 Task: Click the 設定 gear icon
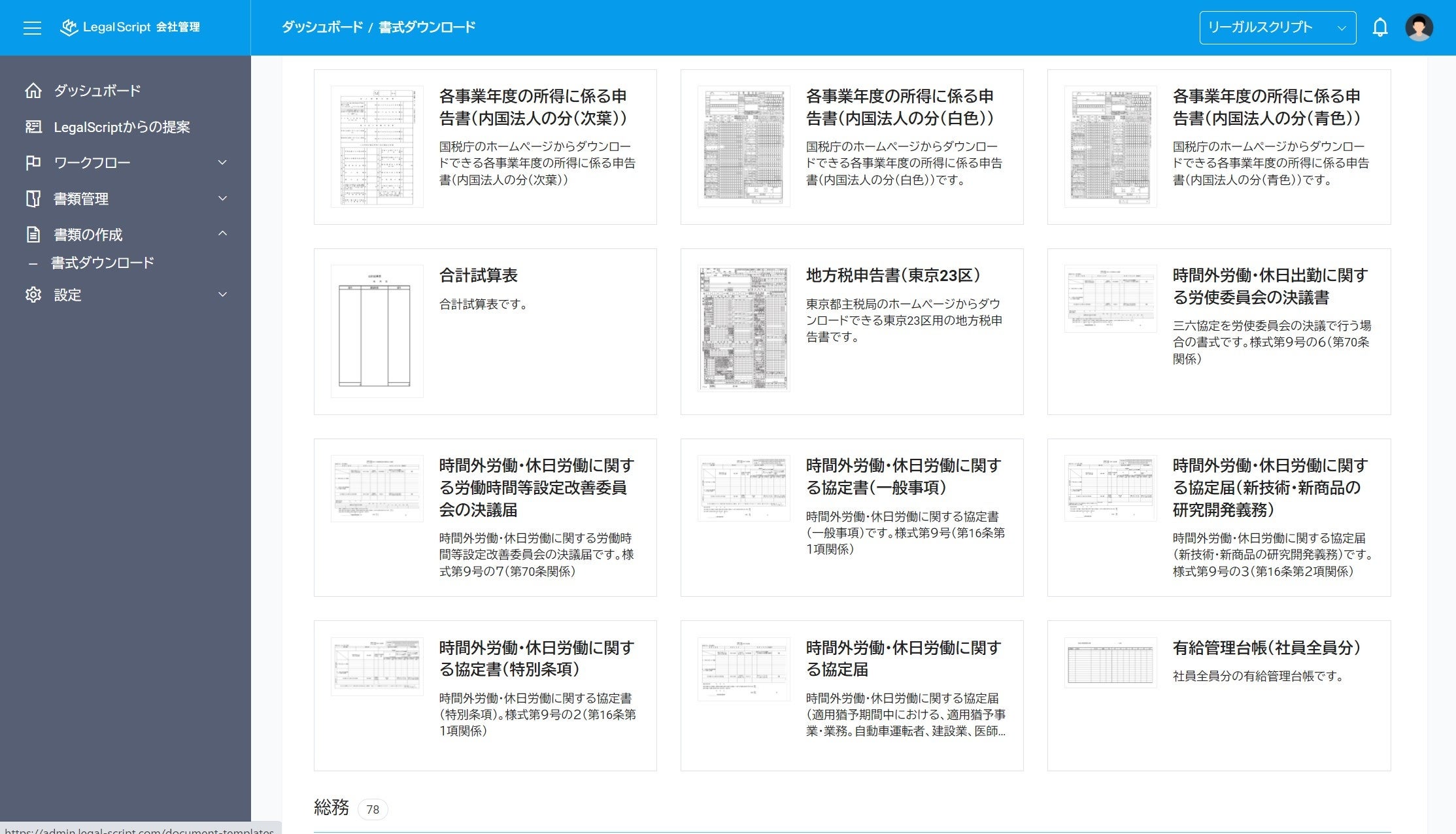(x=33, y=295)
